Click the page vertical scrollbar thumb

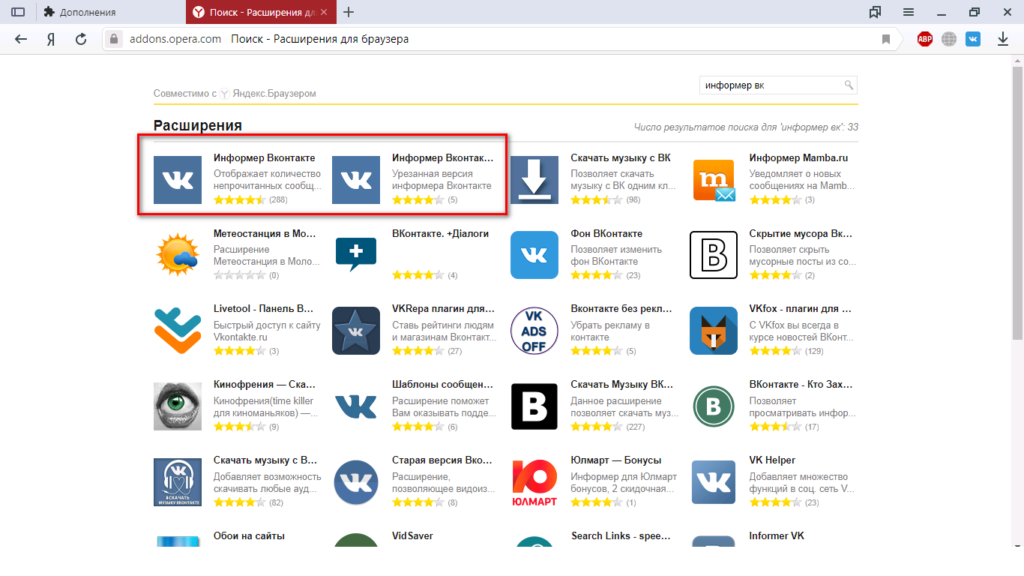tap(1017, 202)
